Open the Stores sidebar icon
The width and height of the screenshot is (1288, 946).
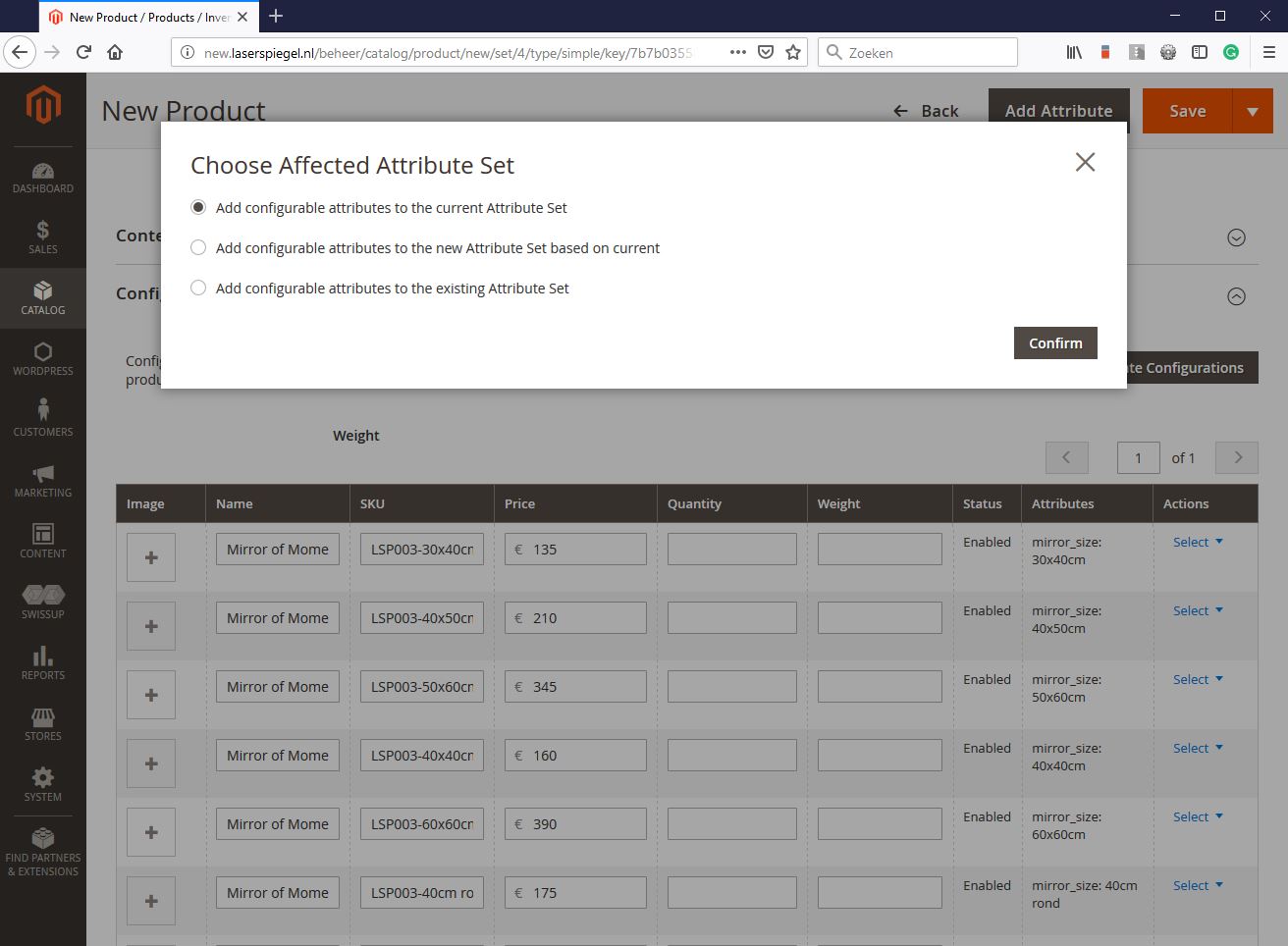coord(43,723)
